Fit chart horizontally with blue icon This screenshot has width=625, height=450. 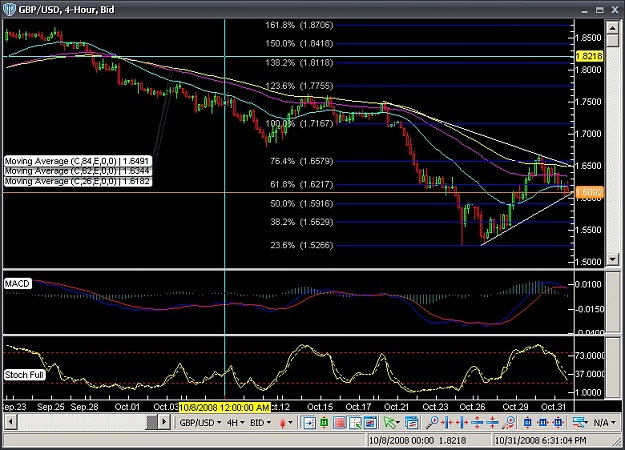(543, 422)
